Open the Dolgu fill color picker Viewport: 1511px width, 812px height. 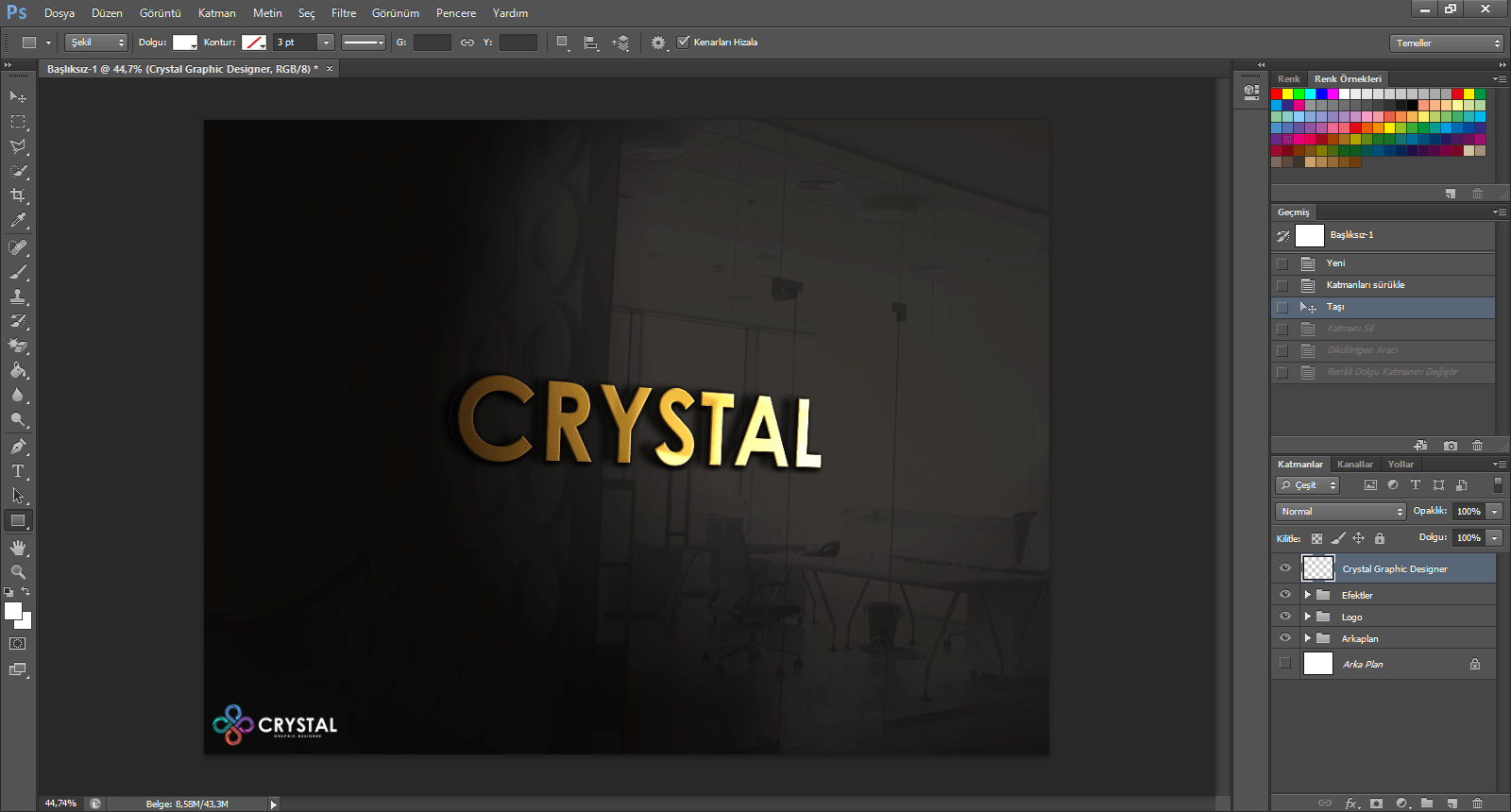185,42
